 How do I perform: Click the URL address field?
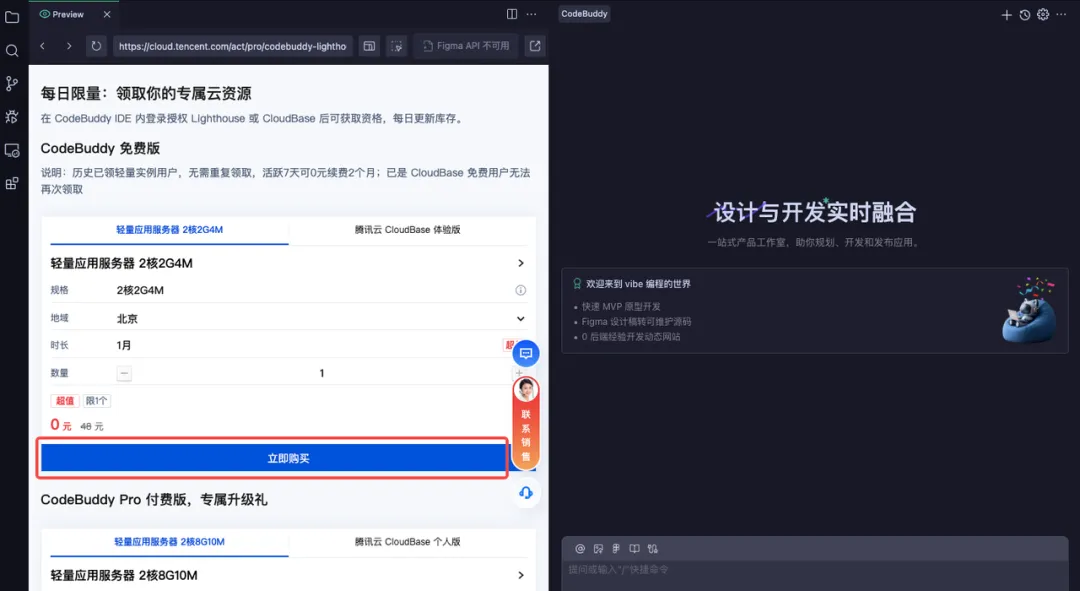233,46
